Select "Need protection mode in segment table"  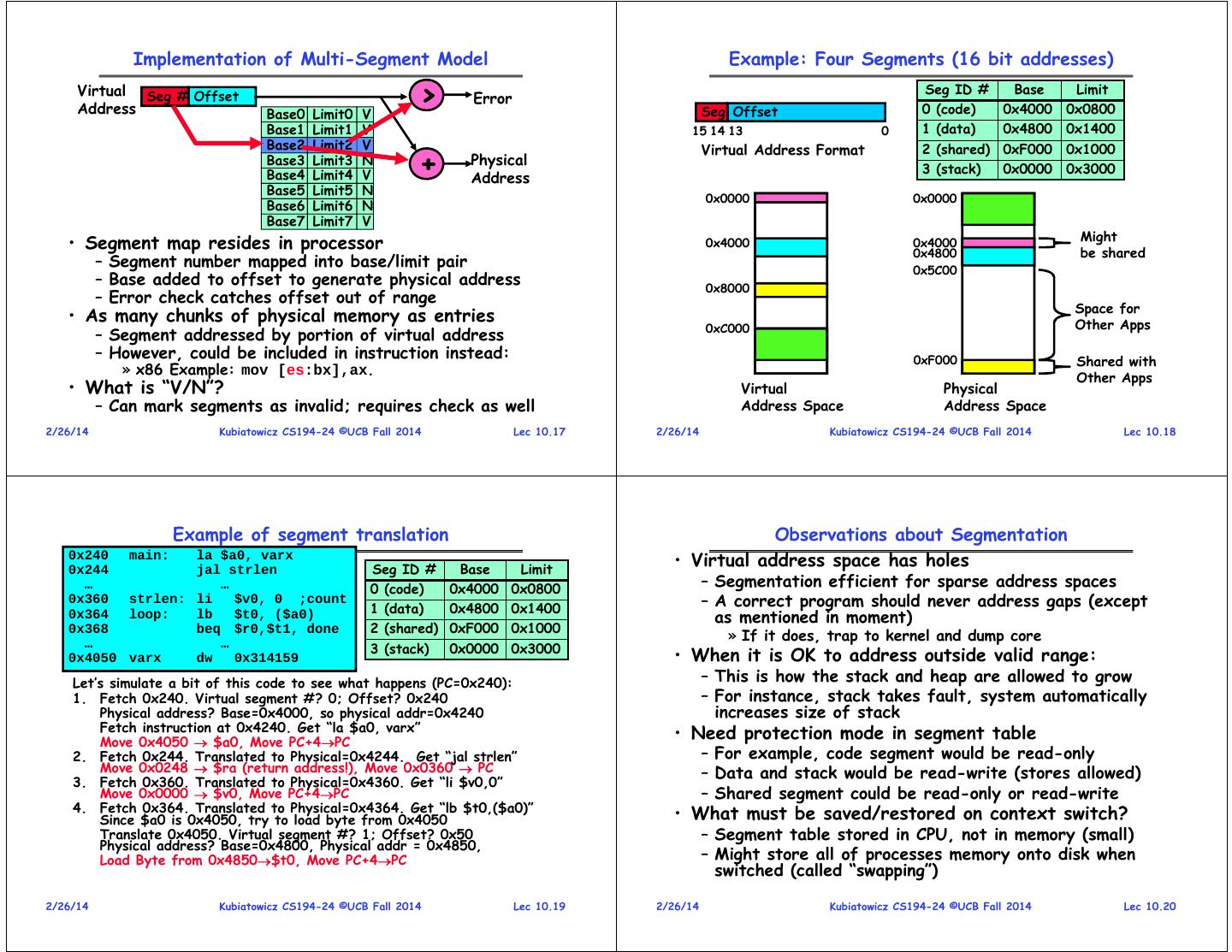click(x=863, y=733)
